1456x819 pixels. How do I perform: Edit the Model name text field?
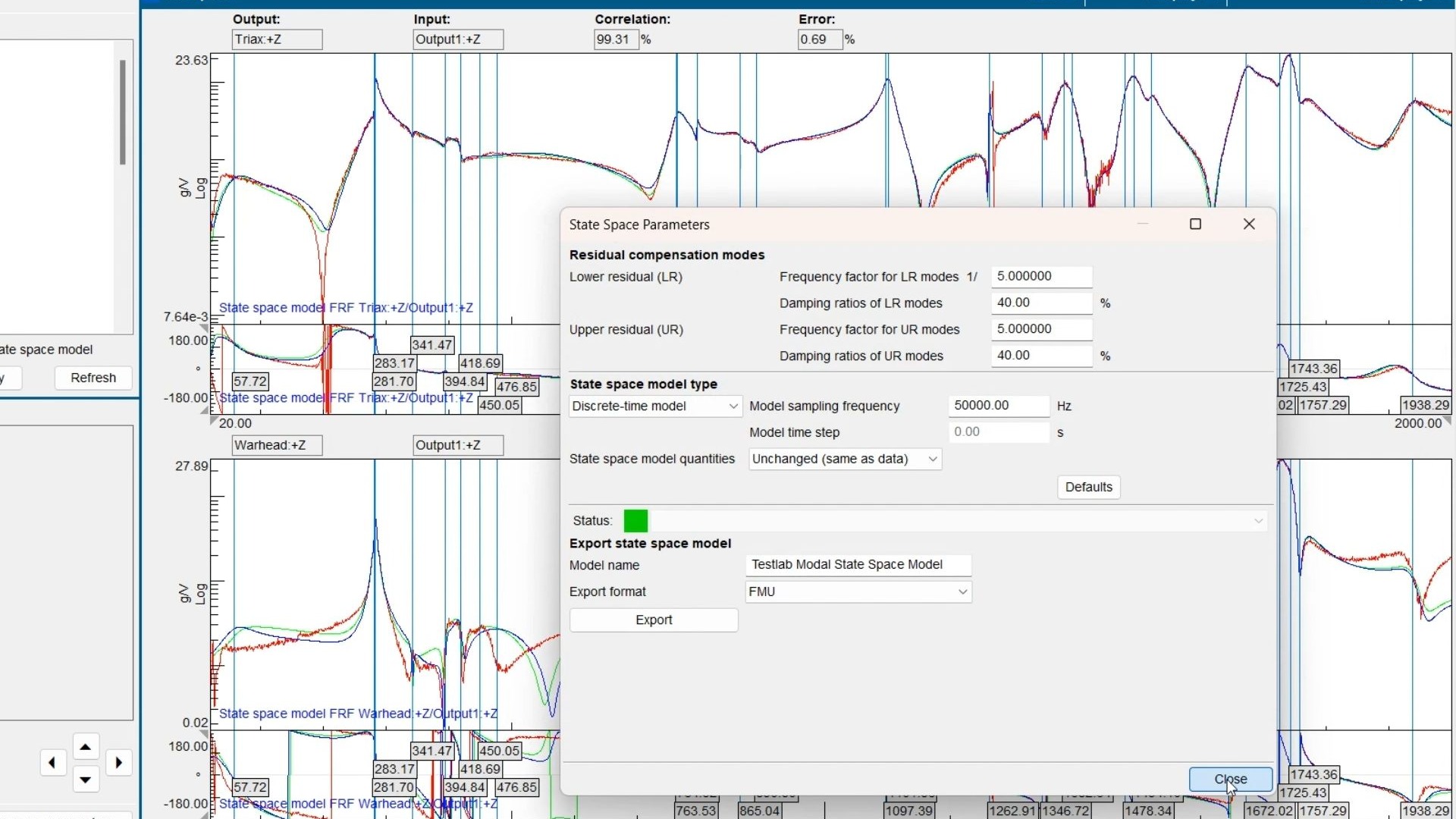(x=858, y=565)
